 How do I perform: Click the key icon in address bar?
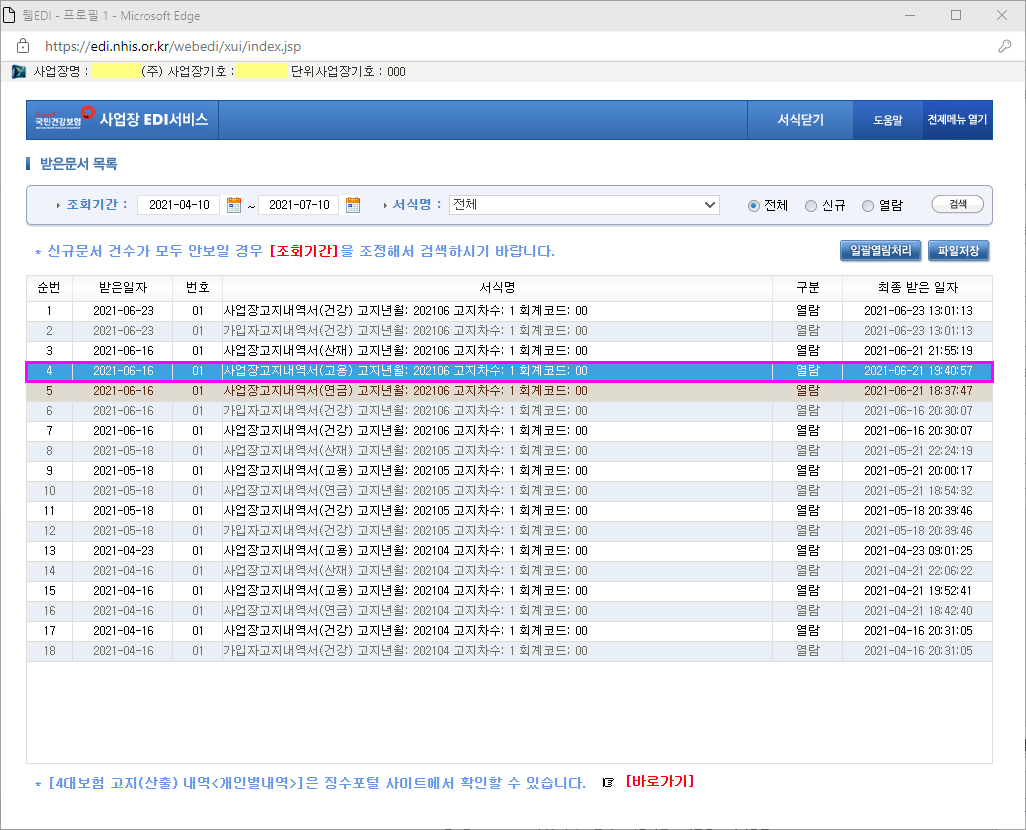coord(1004,46)
